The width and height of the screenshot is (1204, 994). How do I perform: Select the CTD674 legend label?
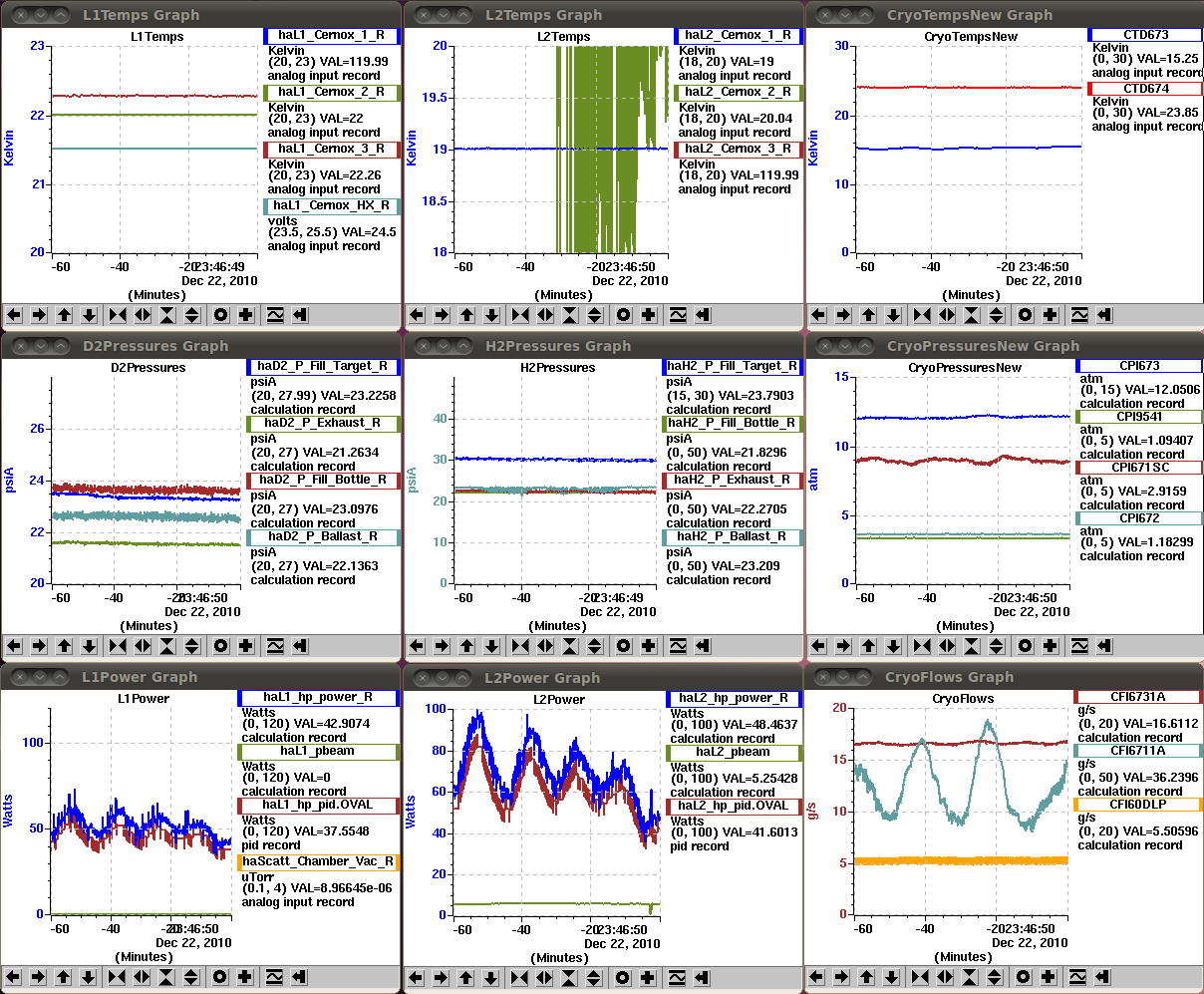point(1146,89)
